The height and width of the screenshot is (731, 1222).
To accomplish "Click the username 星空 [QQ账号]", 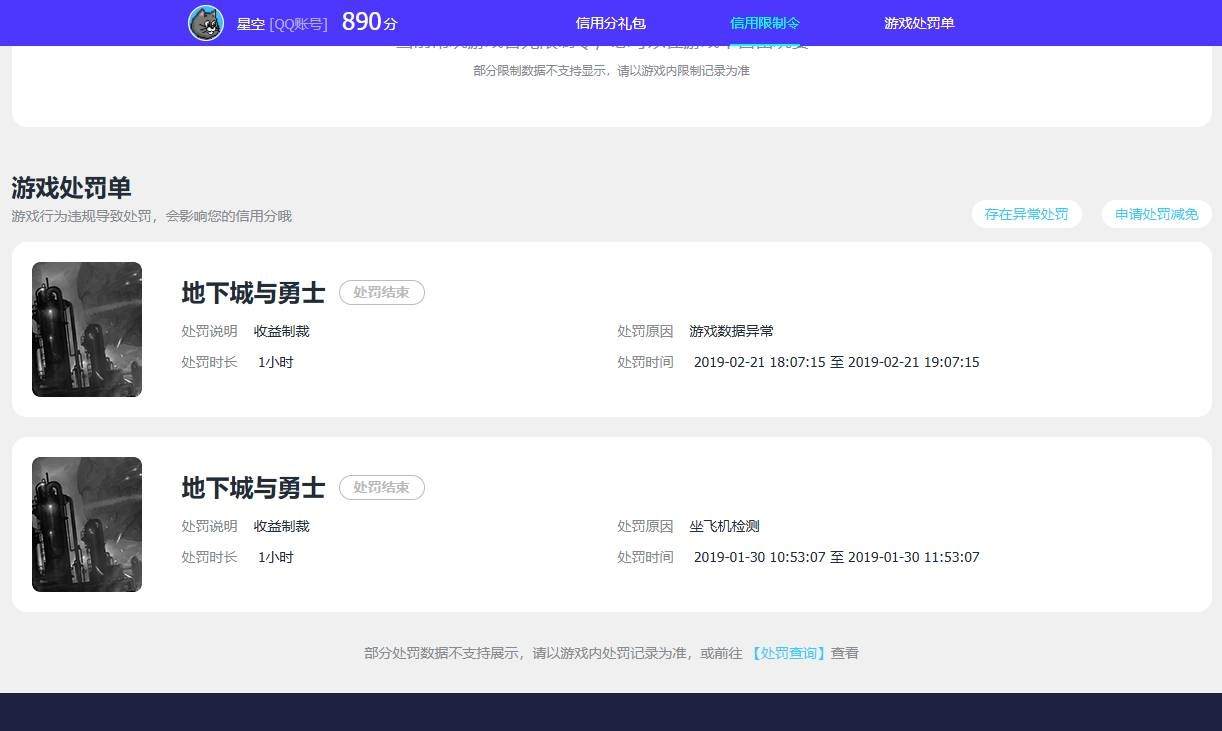I will 282,24.
